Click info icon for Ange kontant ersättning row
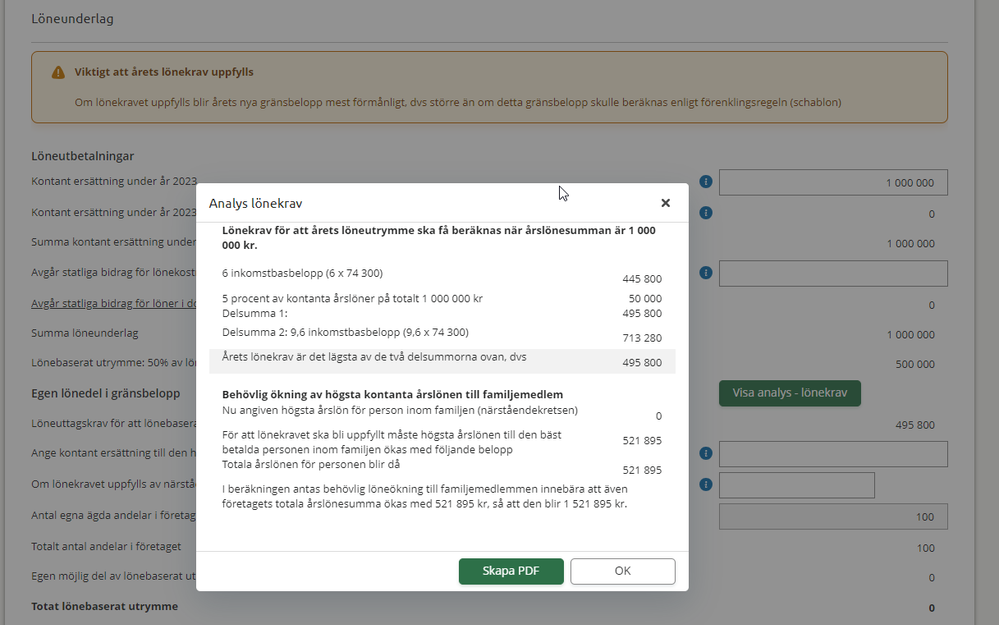Screen dimensions: 999x625 [705, 454]
